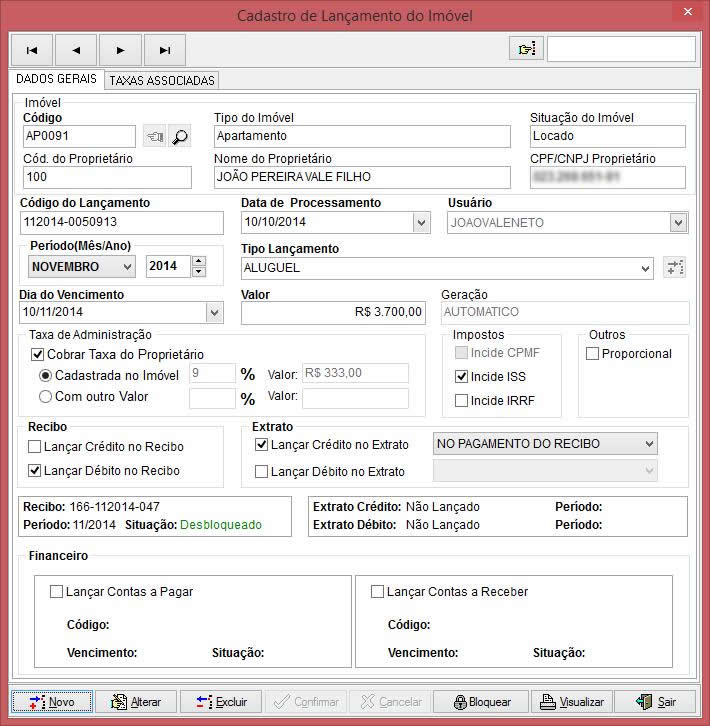710x726 pixels.
Task: Expand the Tipo Lançamento dropdown
Action: point(644,268)
